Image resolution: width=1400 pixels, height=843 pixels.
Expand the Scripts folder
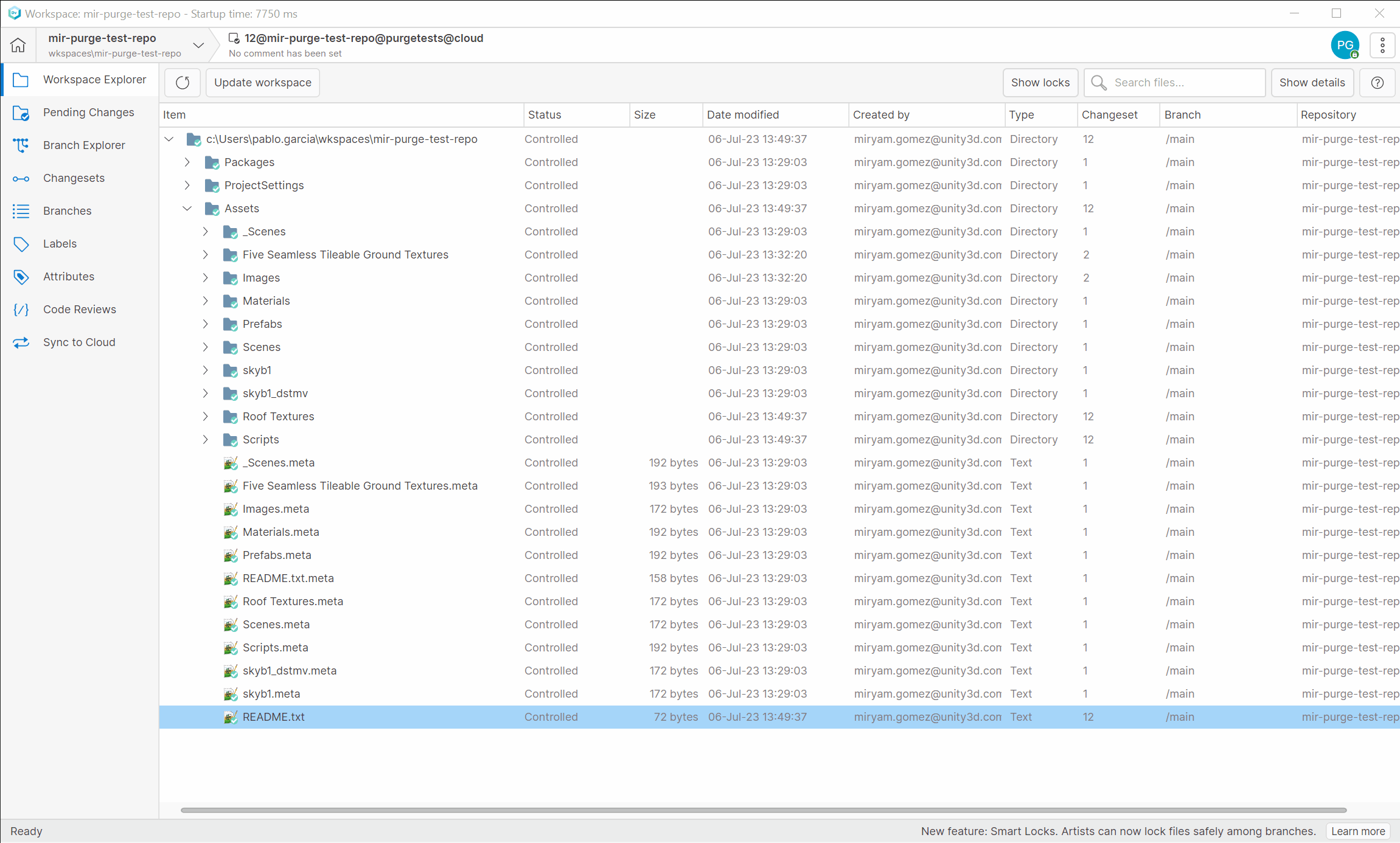205,439
